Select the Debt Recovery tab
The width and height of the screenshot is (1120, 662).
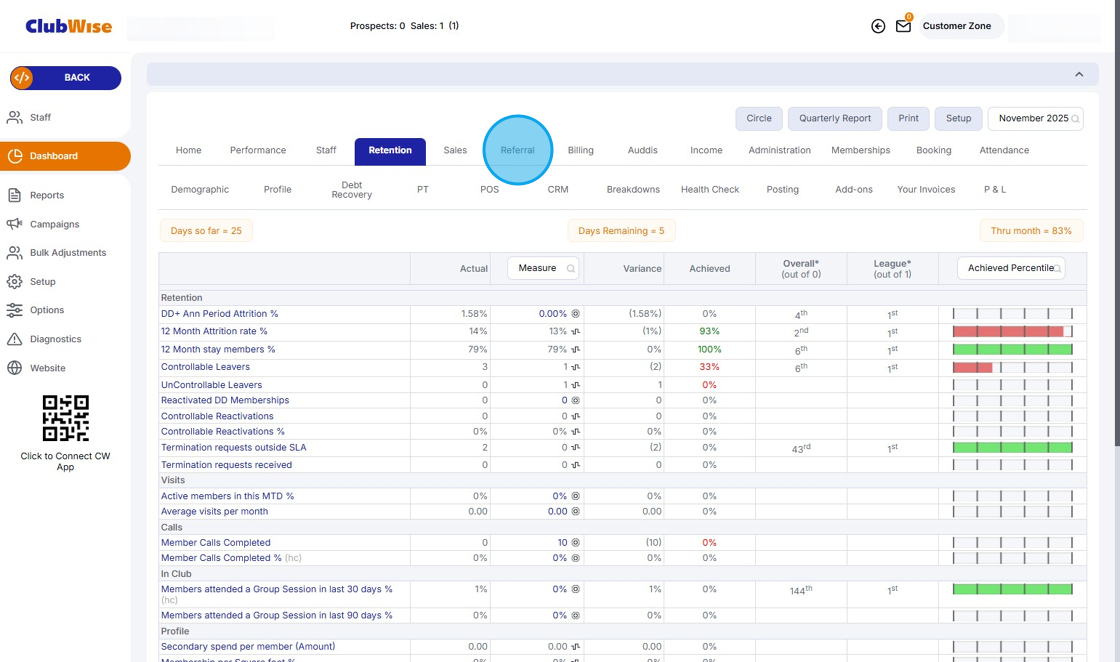(x=351, y=190)
